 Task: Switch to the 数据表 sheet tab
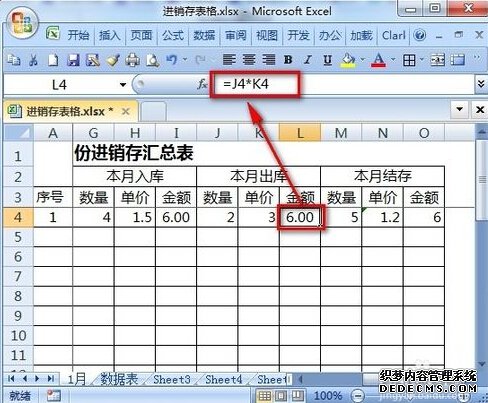click(119, 379)
